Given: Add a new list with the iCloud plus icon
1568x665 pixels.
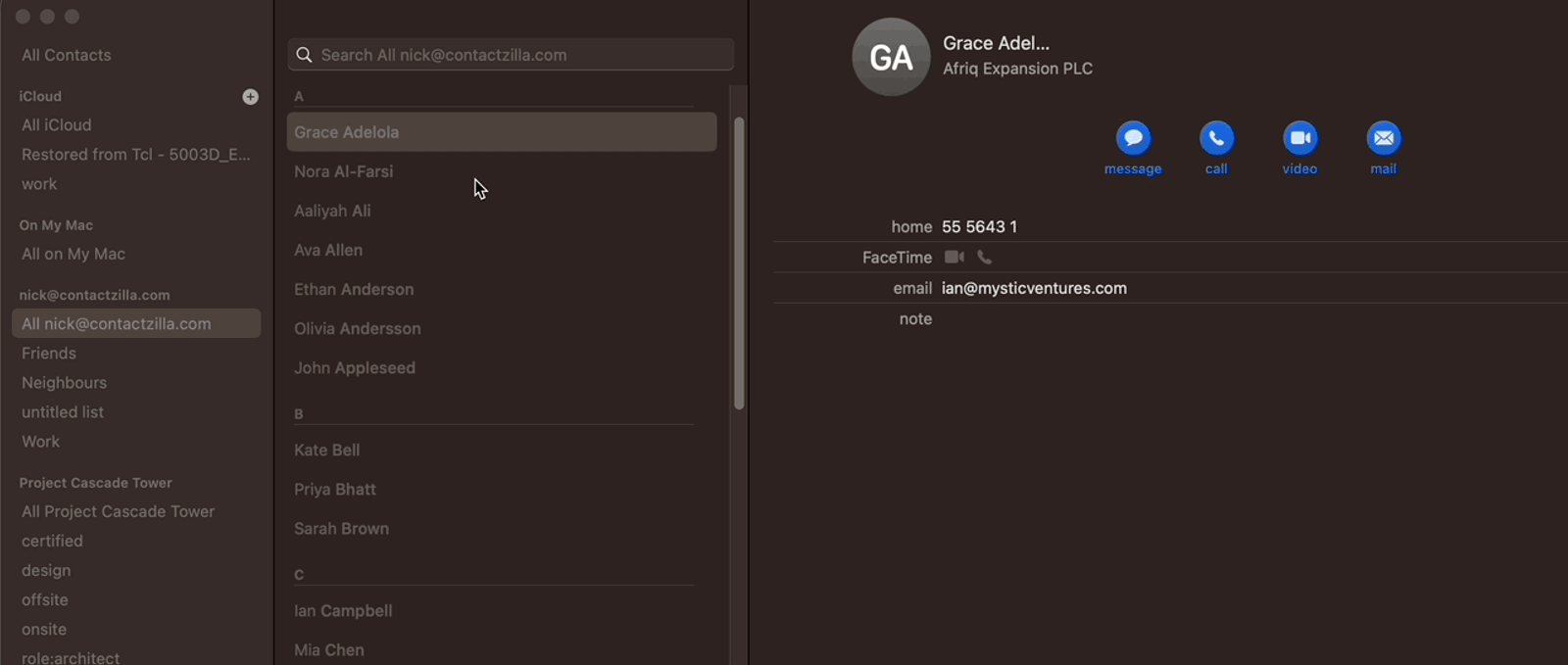Looking at the screenshot, I should coord(250,96).
